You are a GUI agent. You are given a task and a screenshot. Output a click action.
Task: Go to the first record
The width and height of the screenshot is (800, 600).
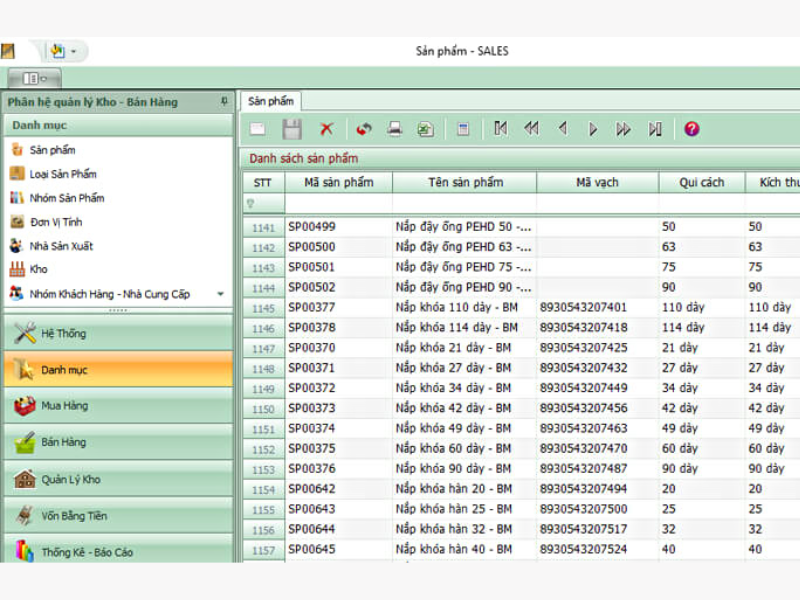[x=500, y=129]
